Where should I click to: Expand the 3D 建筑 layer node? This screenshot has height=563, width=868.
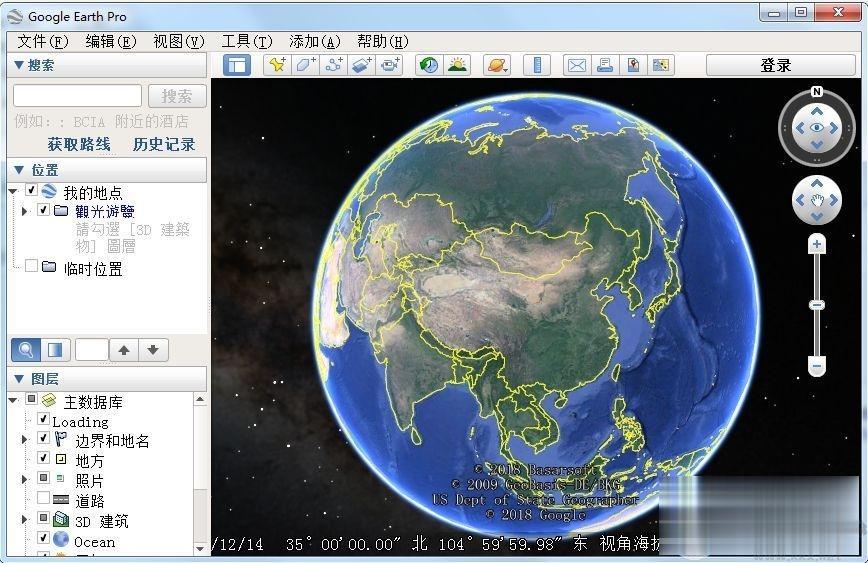(24, 520)
